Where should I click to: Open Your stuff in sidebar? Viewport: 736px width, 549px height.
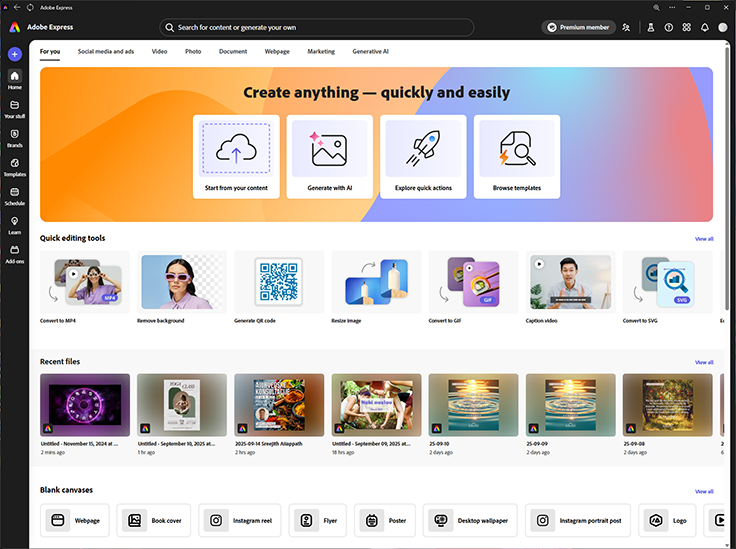coord(14,108)
